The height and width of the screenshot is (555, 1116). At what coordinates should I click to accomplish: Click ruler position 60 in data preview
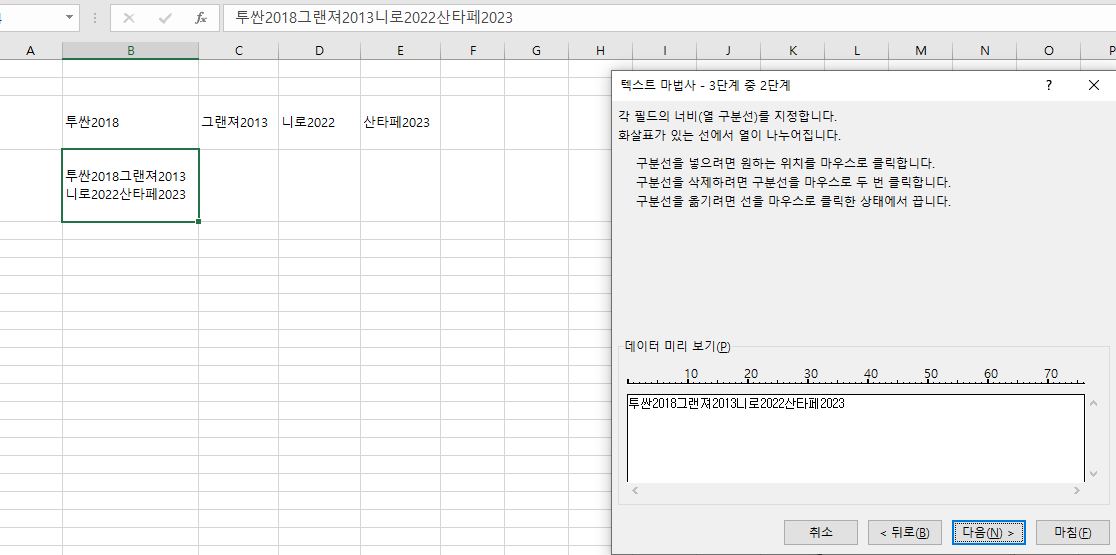click(x=991, y=374)
